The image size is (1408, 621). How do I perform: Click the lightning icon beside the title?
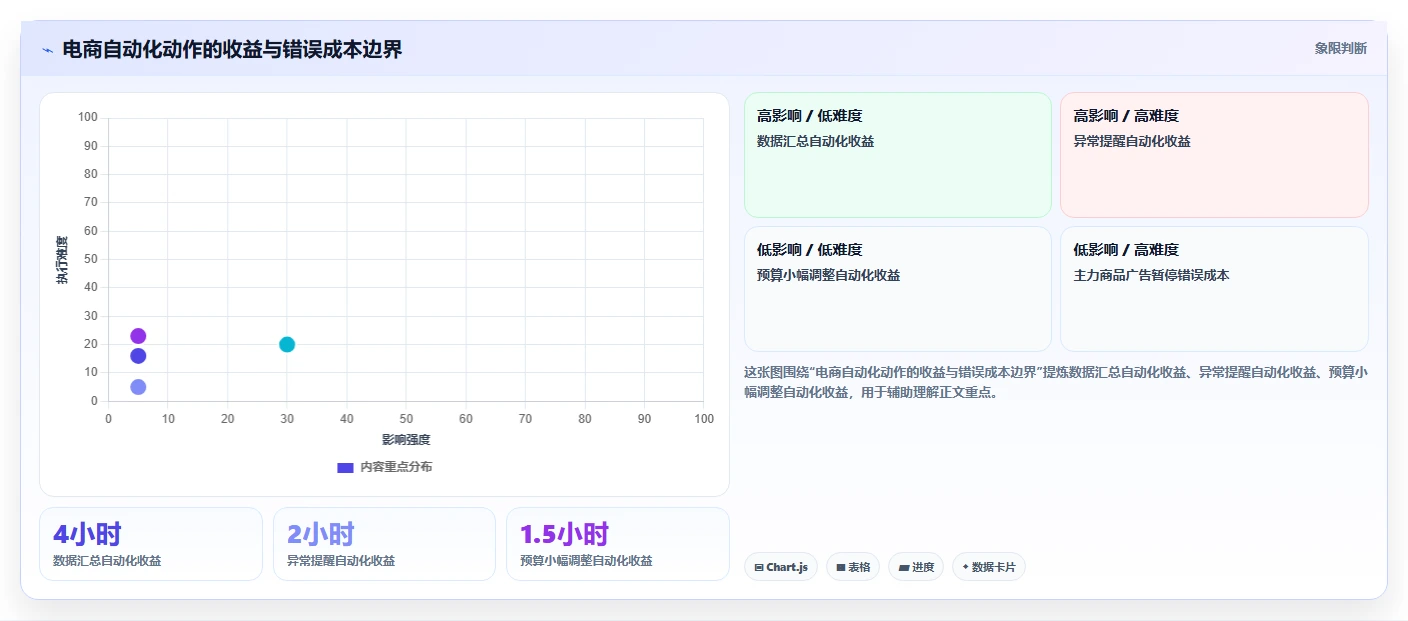coord(47,50)
